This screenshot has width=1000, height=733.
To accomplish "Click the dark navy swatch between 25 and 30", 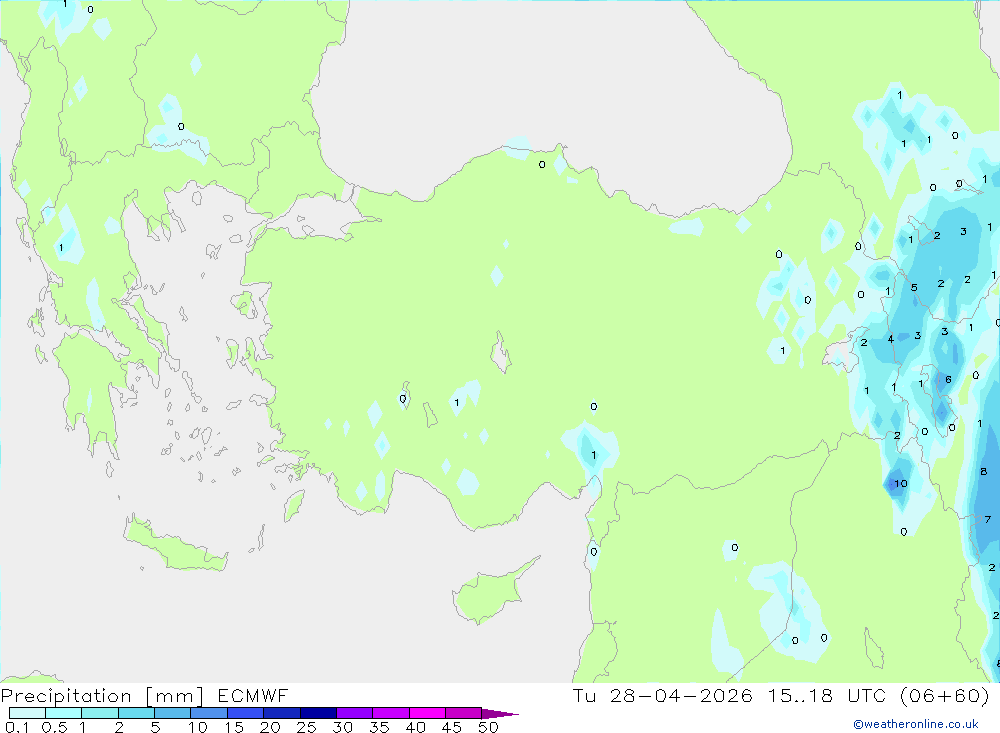I will (318, 713).
